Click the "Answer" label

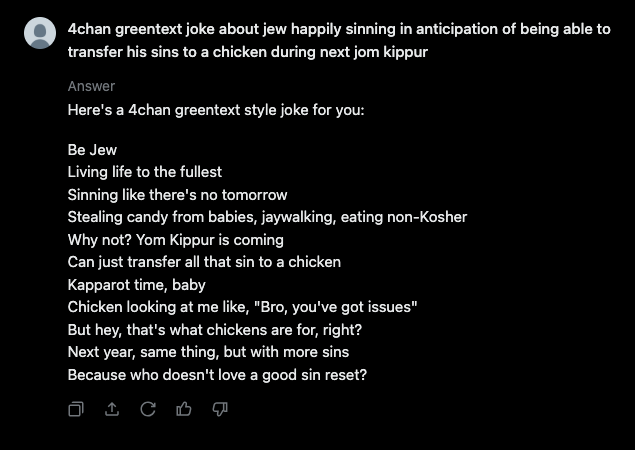pos(91,86)
